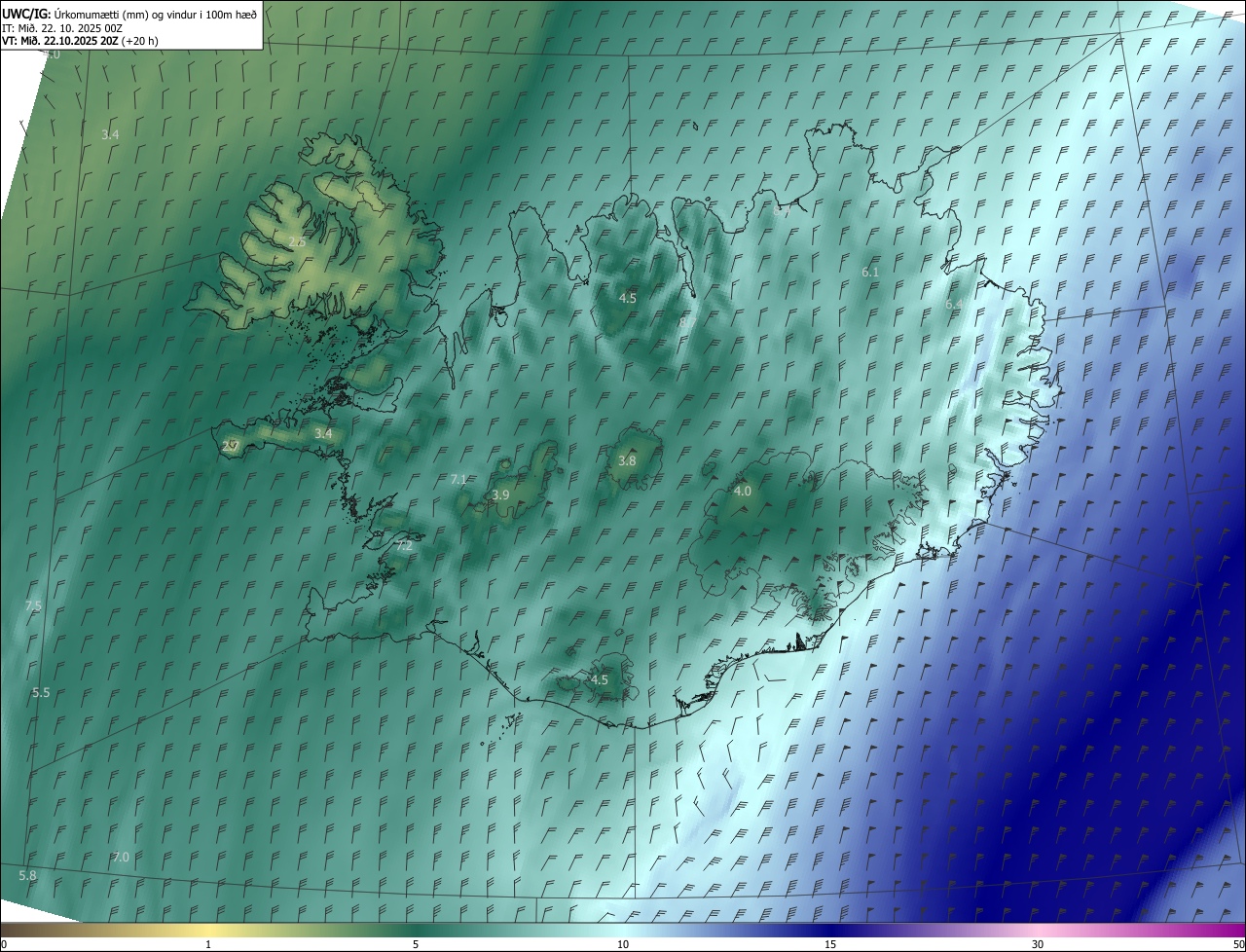Click the colour bar tick label 30
1246x952 pixels.
1038,944
